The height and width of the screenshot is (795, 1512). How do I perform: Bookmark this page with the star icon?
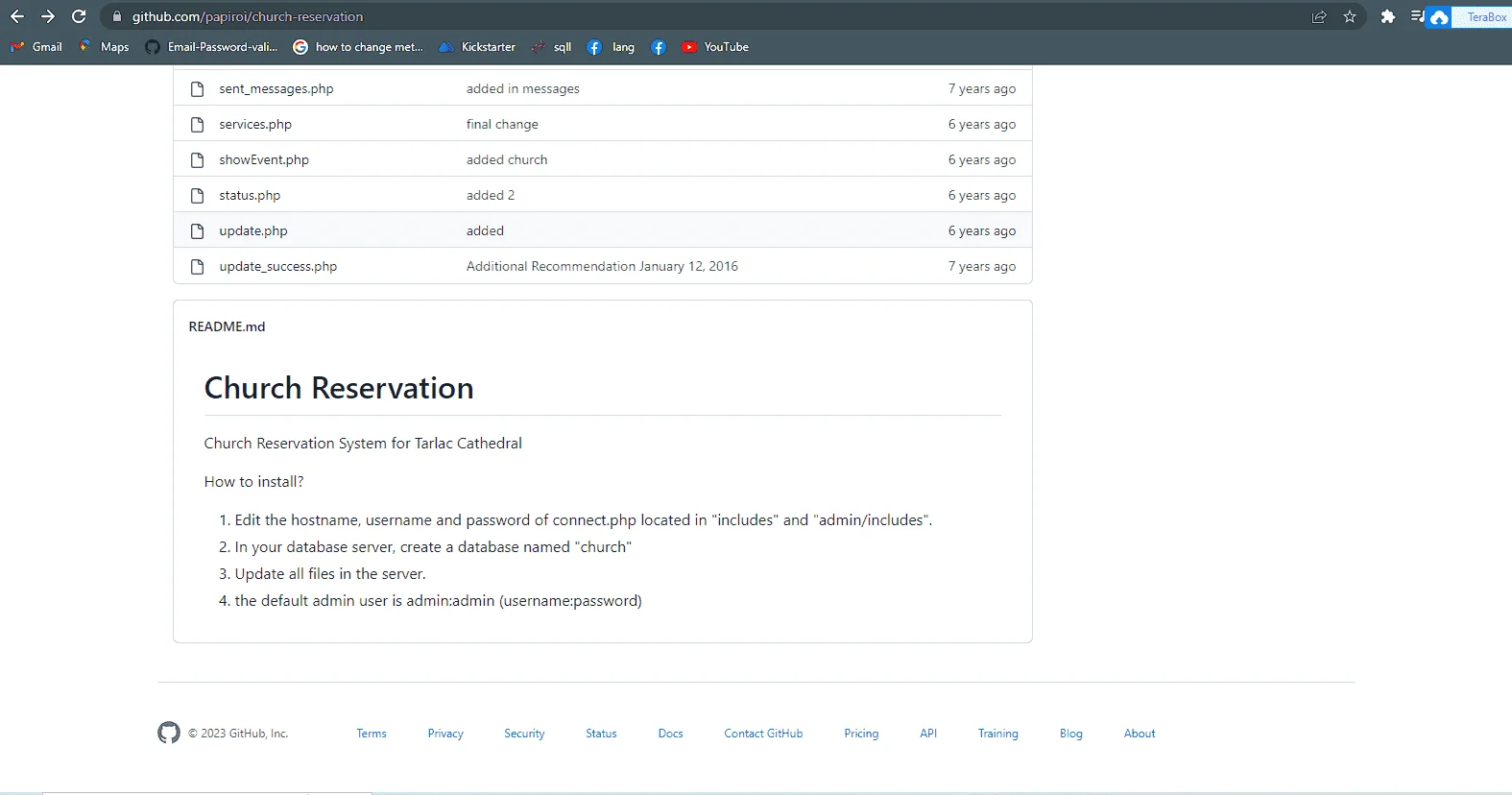point(1350,16)
